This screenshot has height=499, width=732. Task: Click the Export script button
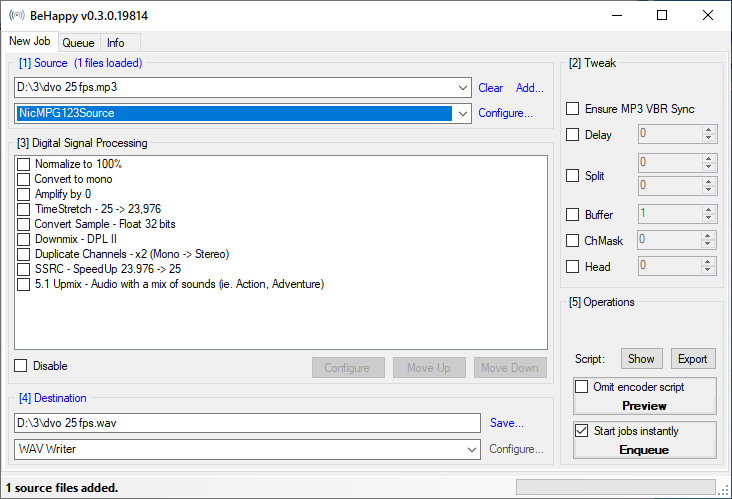693,358
